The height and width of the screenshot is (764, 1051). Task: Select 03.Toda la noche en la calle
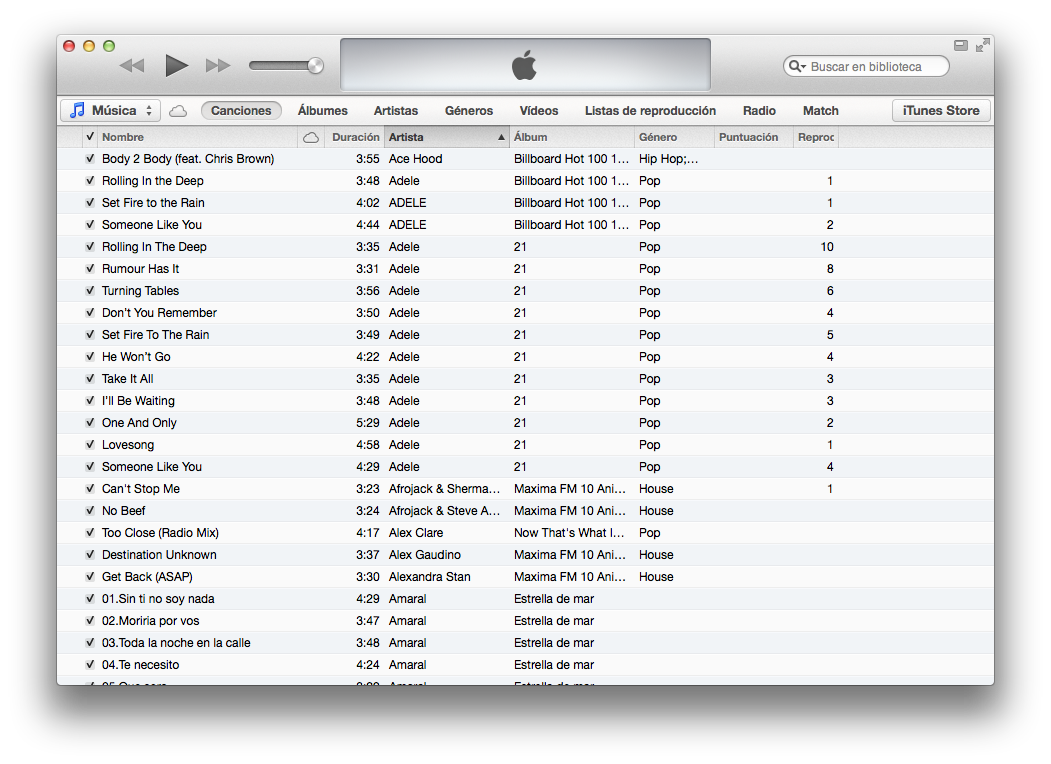[x=176, y=643]
